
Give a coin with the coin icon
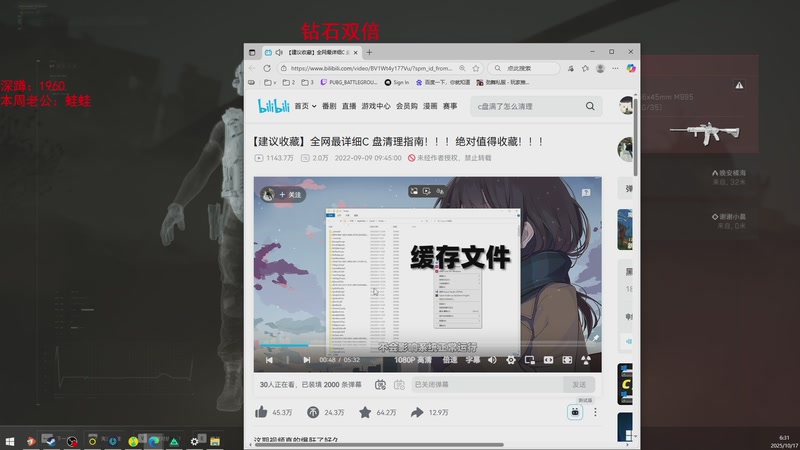313,412
